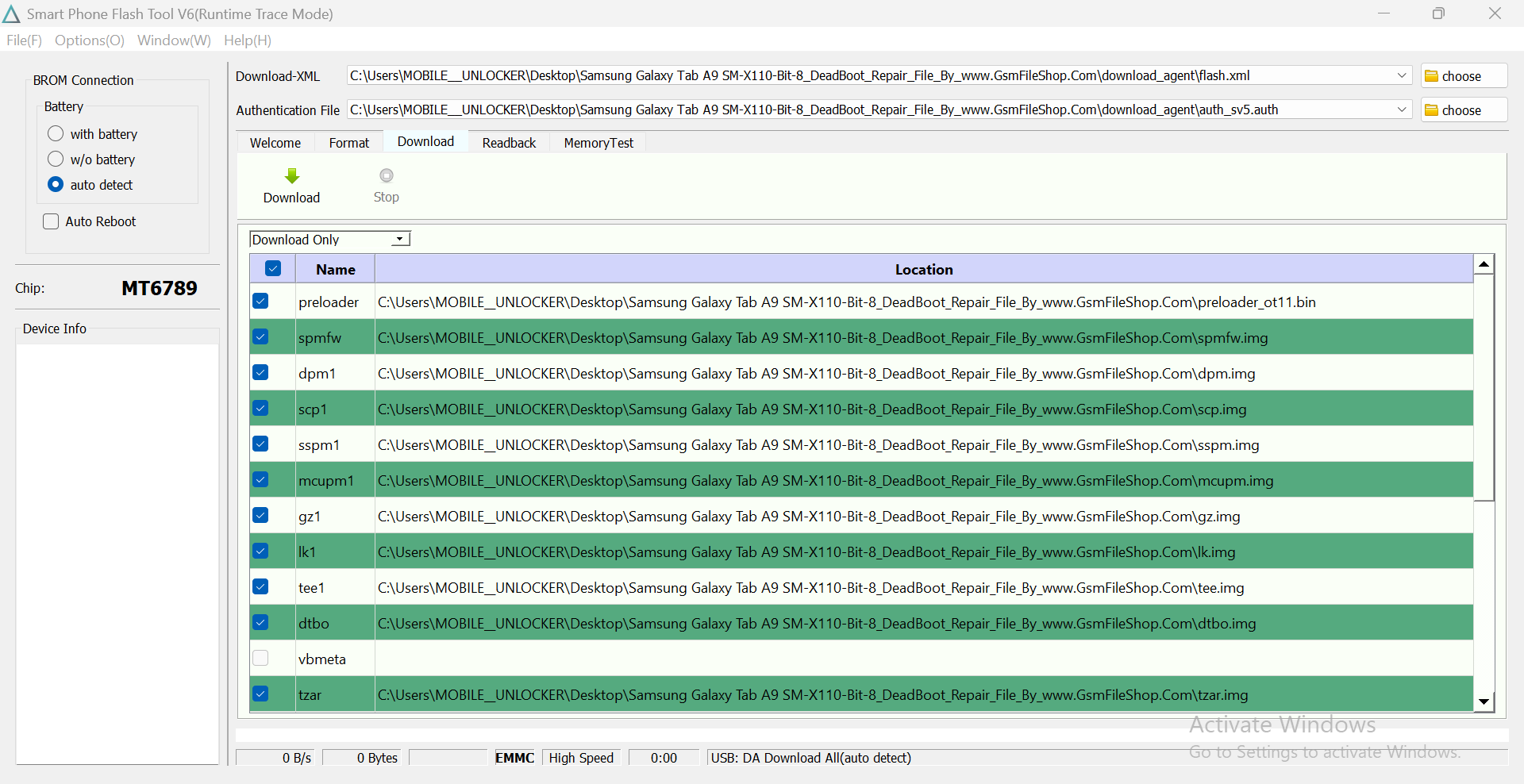Click the green Download arrow icon
This screenshot has height=784, width=1524.
pos(292,176)
